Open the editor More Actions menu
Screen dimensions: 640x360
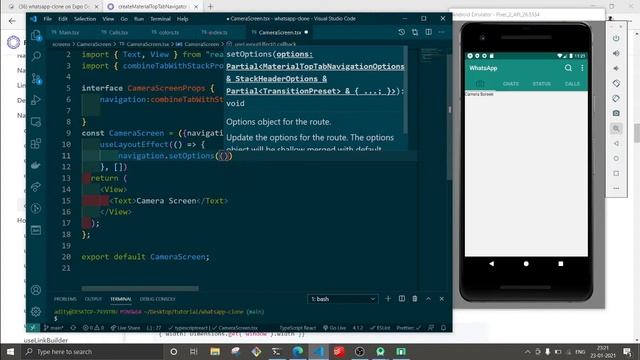pyautogui.click(x=442, y=32)
